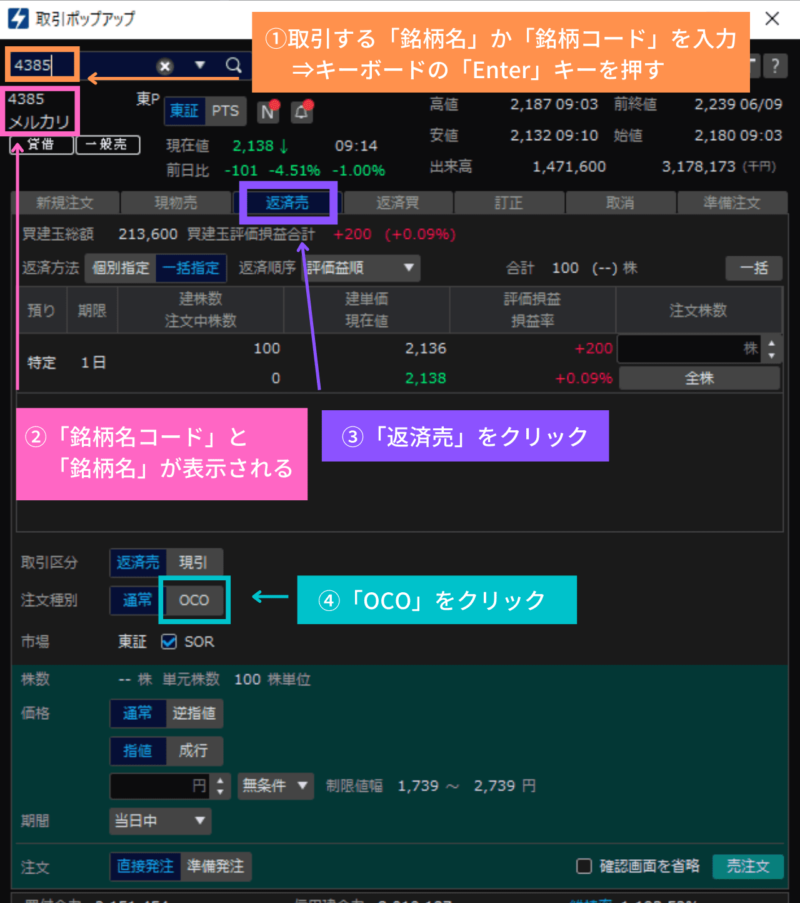Open the 無条件 condition dropdown

(275, 786)
